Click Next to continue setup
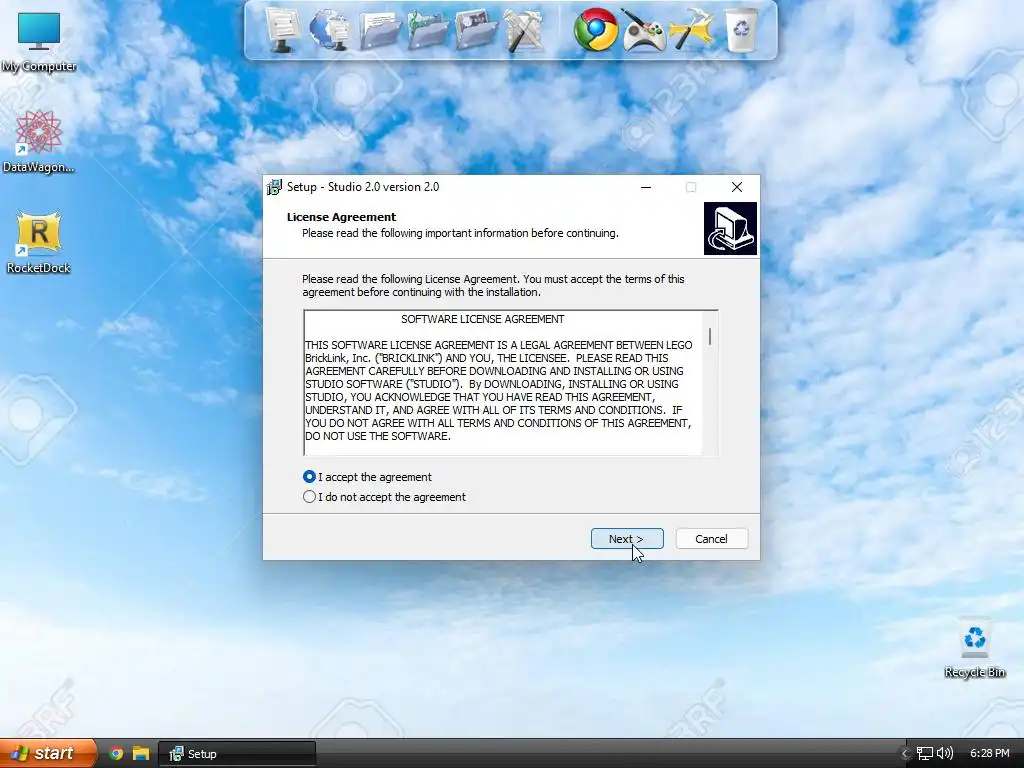The width and height of the screenshot is (1024, 768). coord(627,539)
